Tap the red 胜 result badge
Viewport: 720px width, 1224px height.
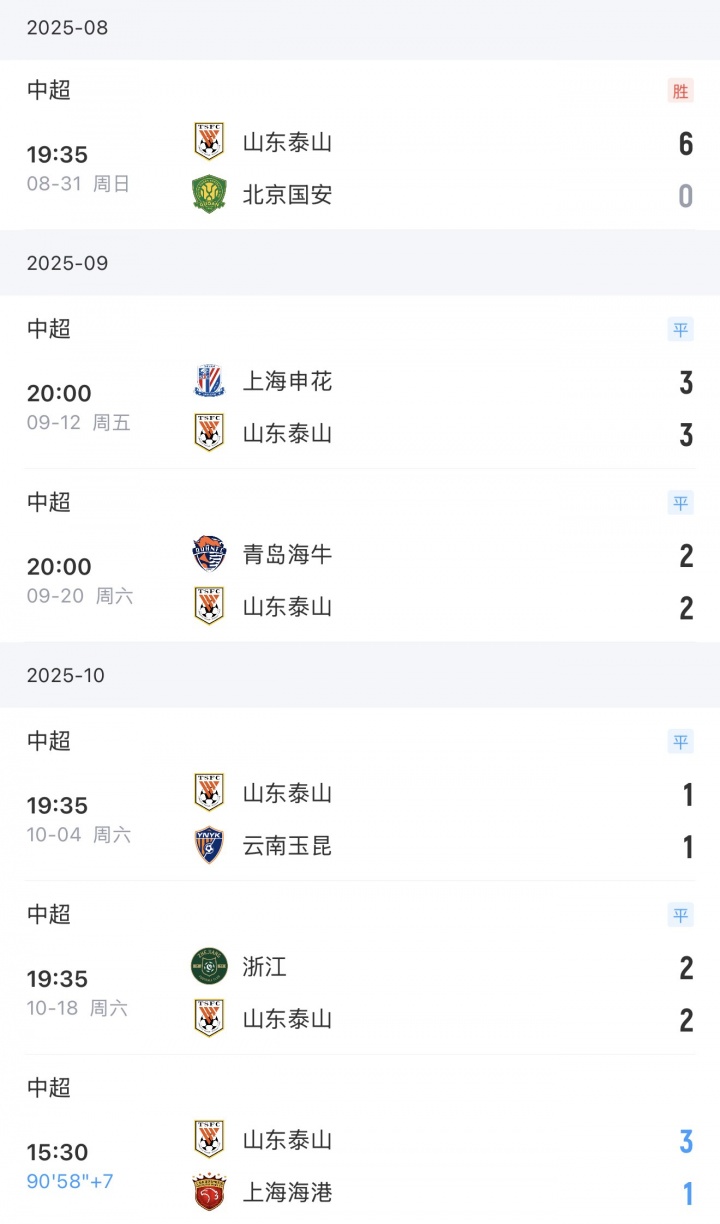click(x=680, y=92)
